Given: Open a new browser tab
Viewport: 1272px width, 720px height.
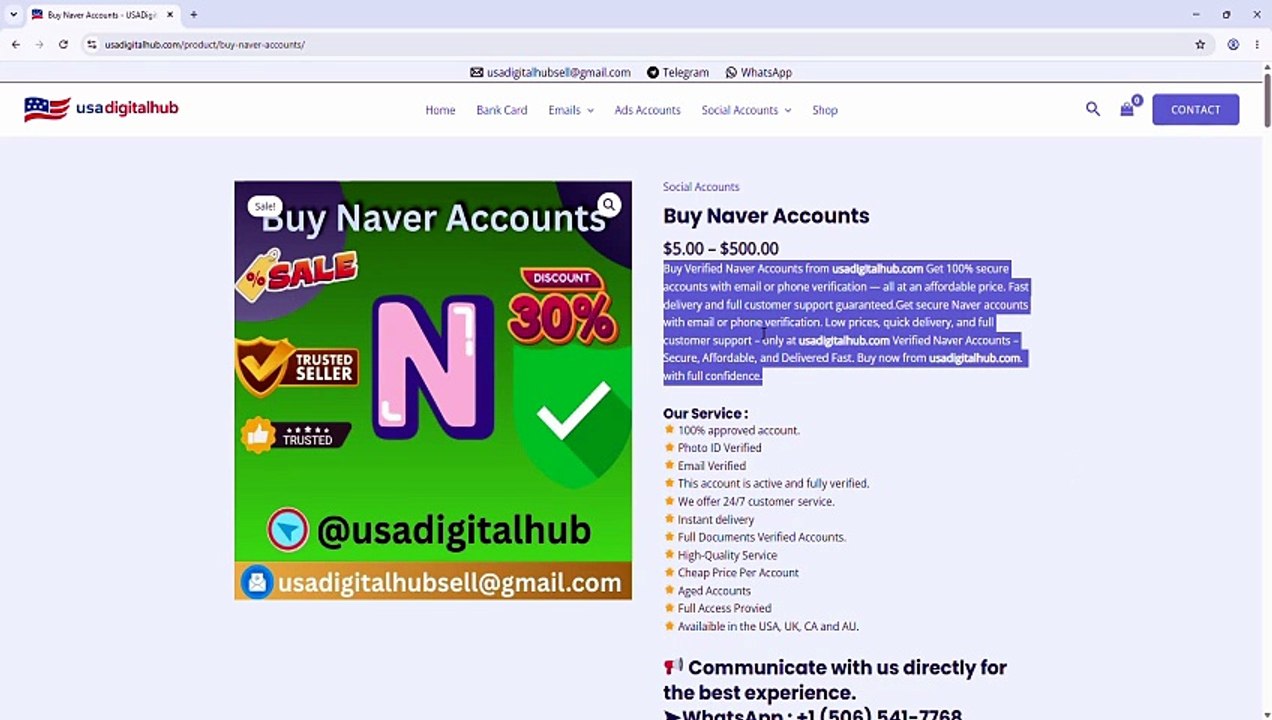Looking at the screenshot, I should (193, 15).
